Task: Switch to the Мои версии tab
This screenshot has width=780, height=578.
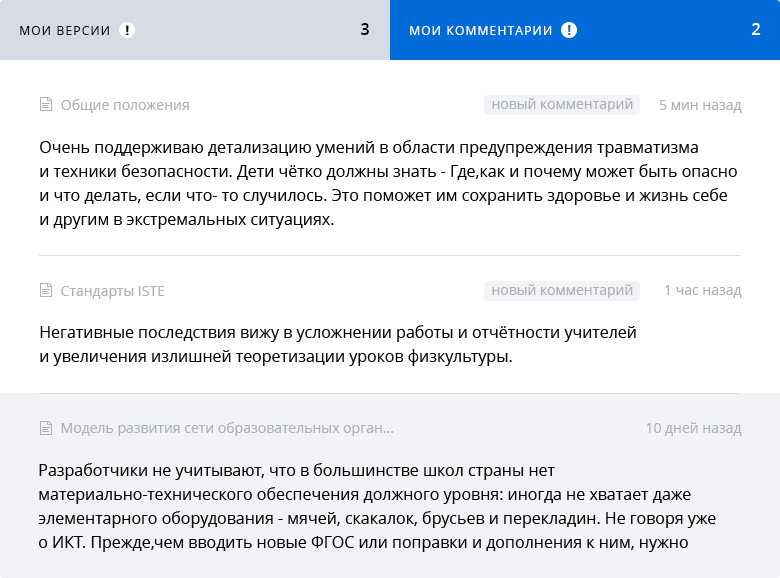Action: pos(195,30)
